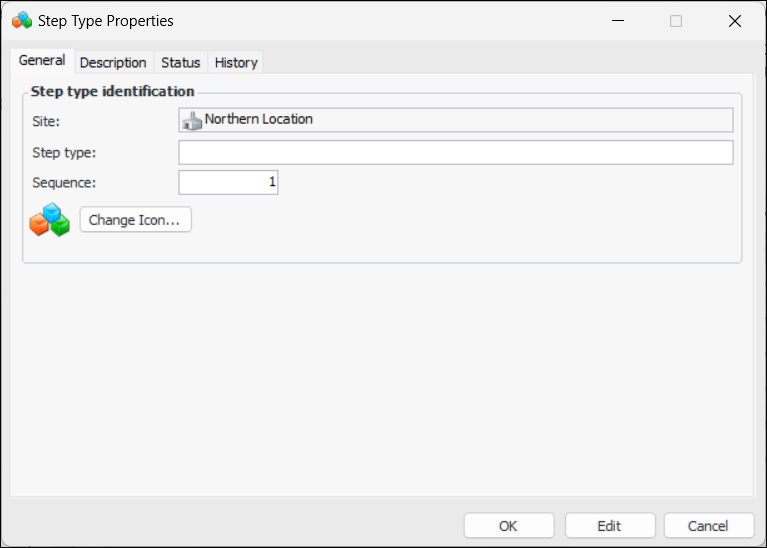The image size is (767, 548).
Task: Click the colored cubes step type icon
Action: [50, 220]
